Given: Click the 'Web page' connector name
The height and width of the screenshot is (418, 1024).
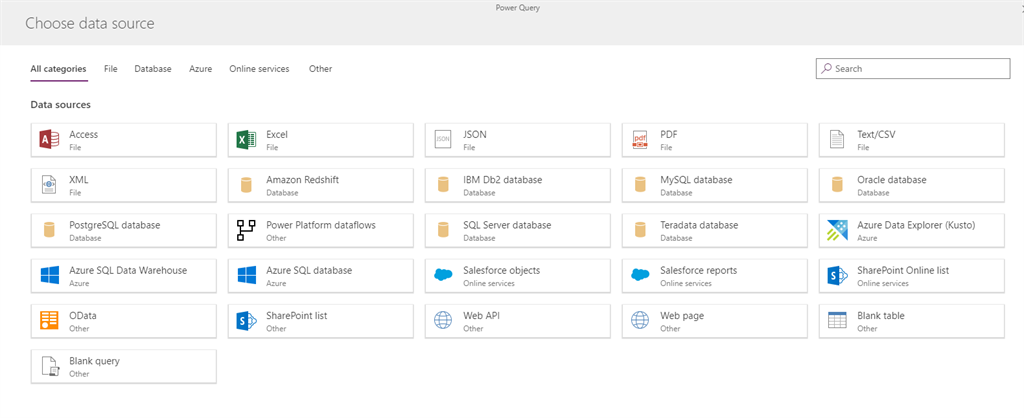Looking at the screenshot, I should click(x=682, y=315).
